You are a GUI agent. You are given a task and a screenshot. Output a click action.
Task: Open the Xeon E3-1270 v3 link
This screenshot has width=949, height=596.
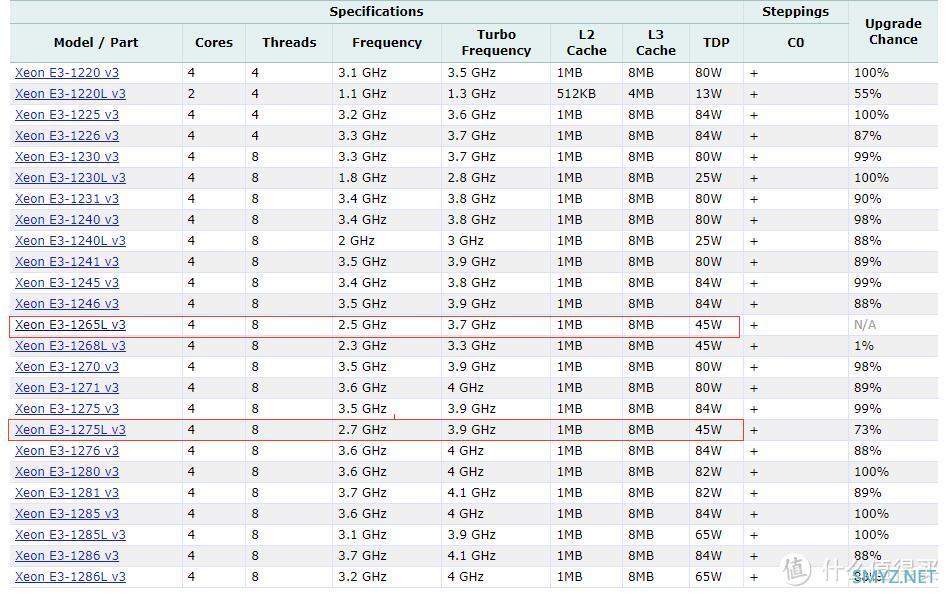[67, 366]
